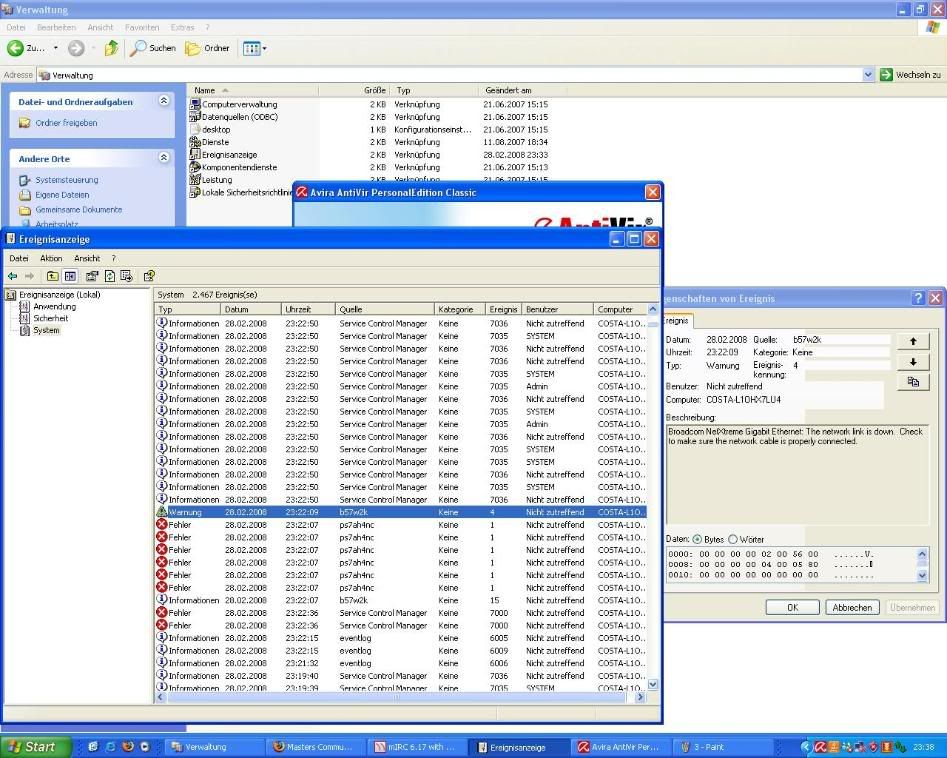Open the address bar dropdown in Verwaltung
Image resolution: width=947 pixels, height=758 pixels.
click(x=868, y=75)
